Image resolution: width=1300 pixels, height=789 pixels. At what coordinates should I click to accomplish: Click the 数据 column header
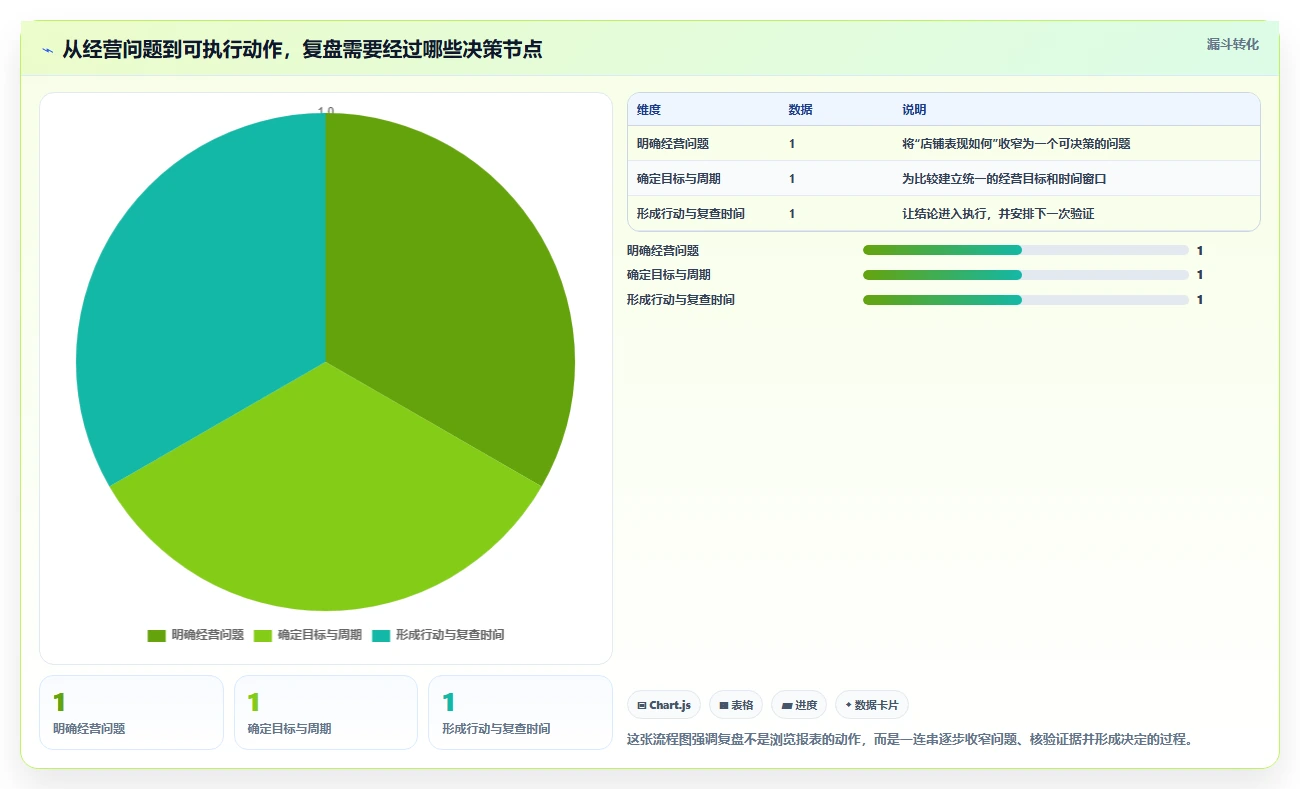coord(800,110)
